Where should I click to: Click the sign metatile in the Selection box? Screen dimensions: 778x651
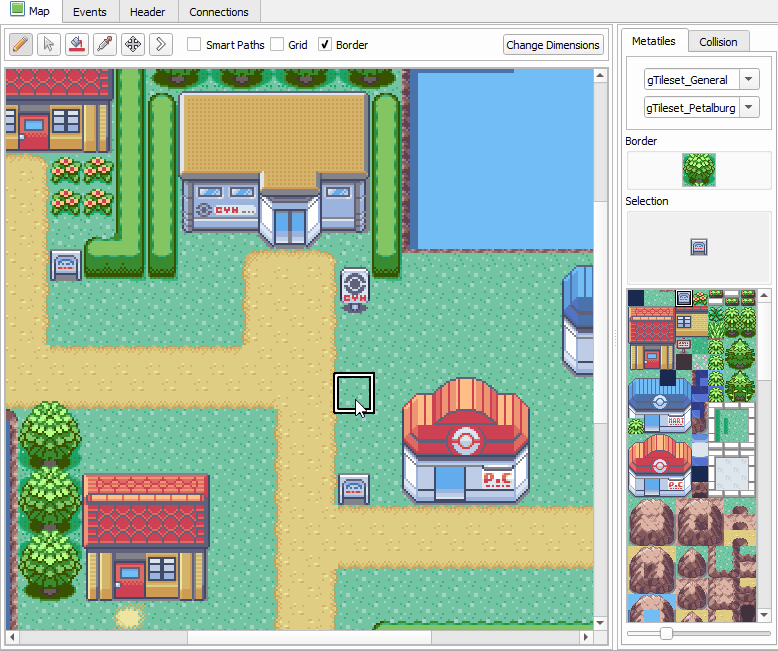698,246
